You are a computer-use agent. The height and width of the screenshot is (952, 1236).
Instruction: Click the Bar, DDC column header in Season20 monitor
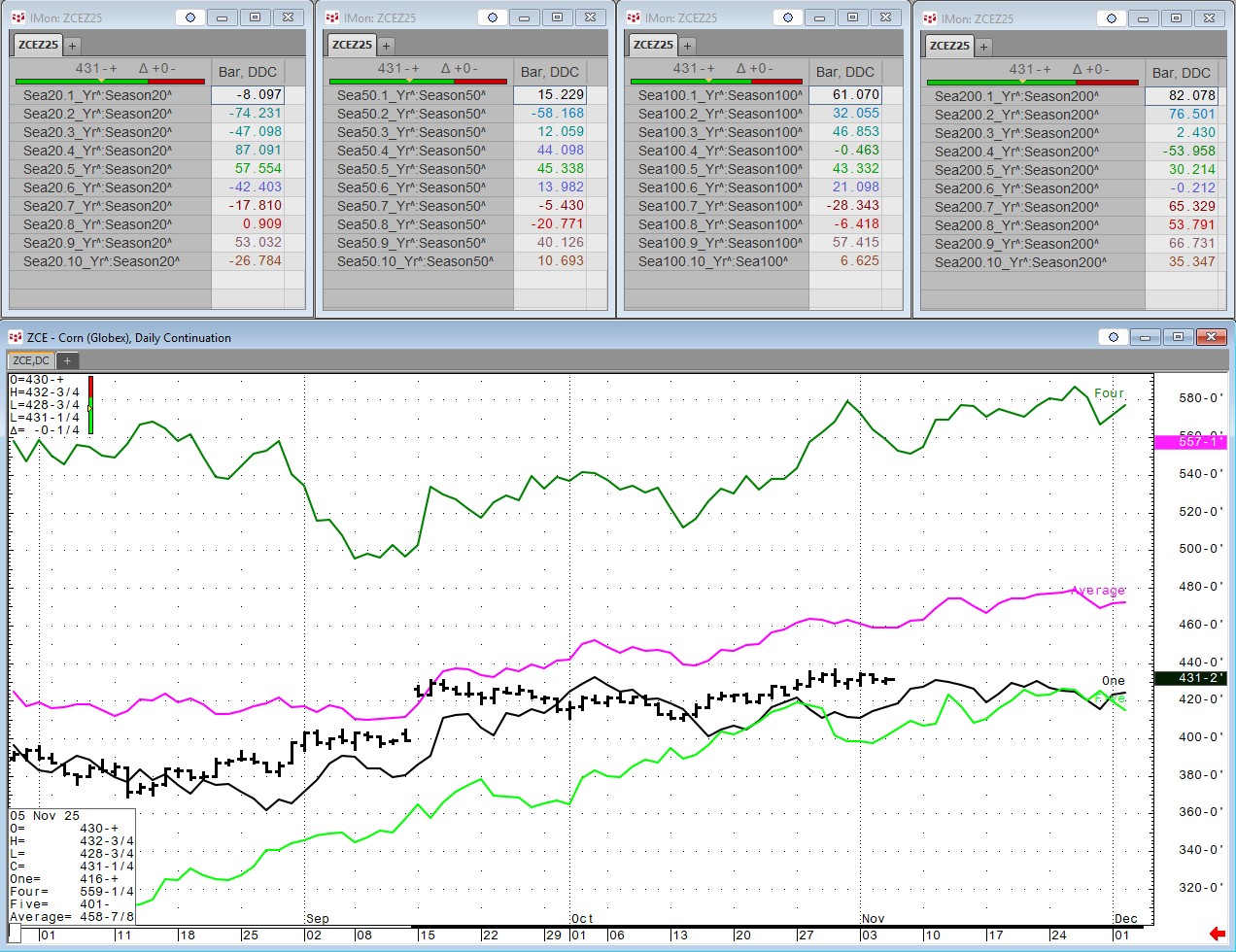pyautogui.click(x=248, y=72)
